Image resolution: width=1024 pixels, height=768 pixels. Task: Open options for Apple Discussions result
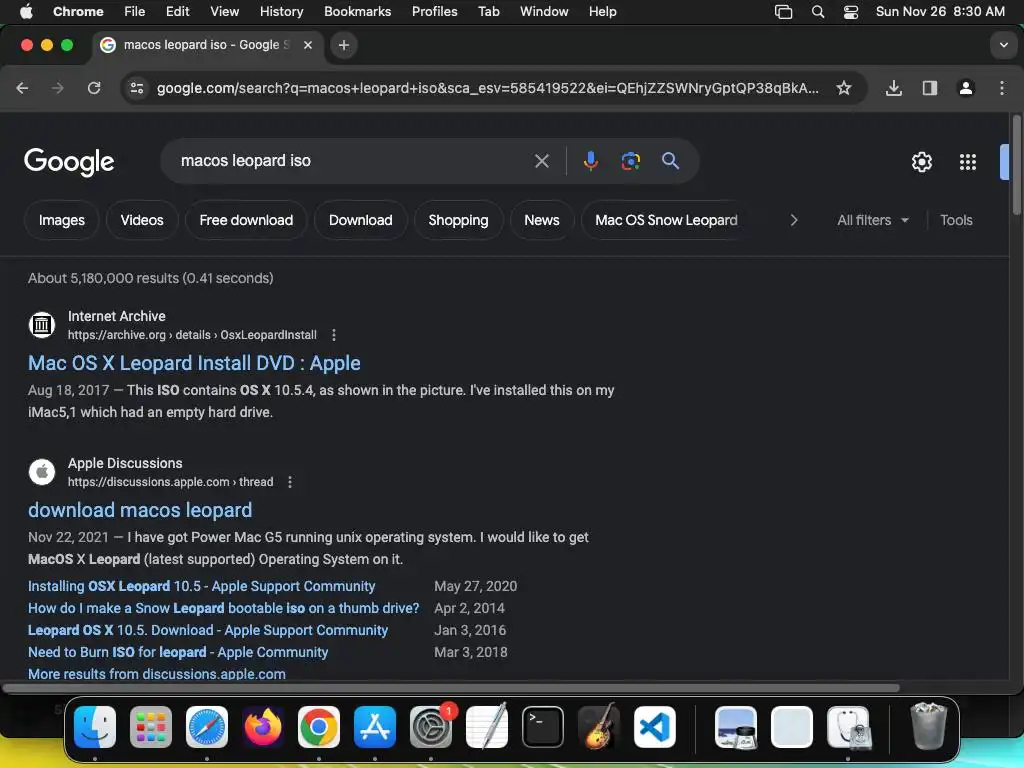click(x=290, y=482)
